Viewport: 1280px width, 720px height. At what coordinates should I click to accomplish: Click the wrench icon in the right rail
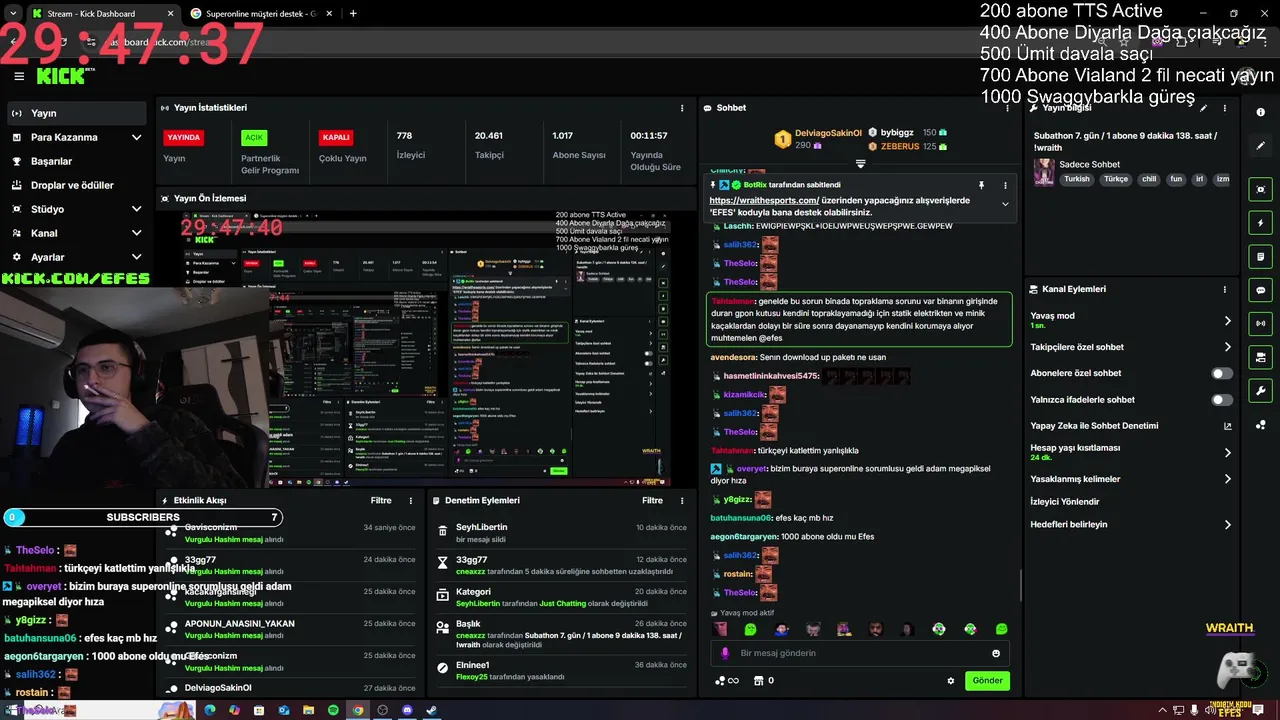click(x=1261, y=391)
